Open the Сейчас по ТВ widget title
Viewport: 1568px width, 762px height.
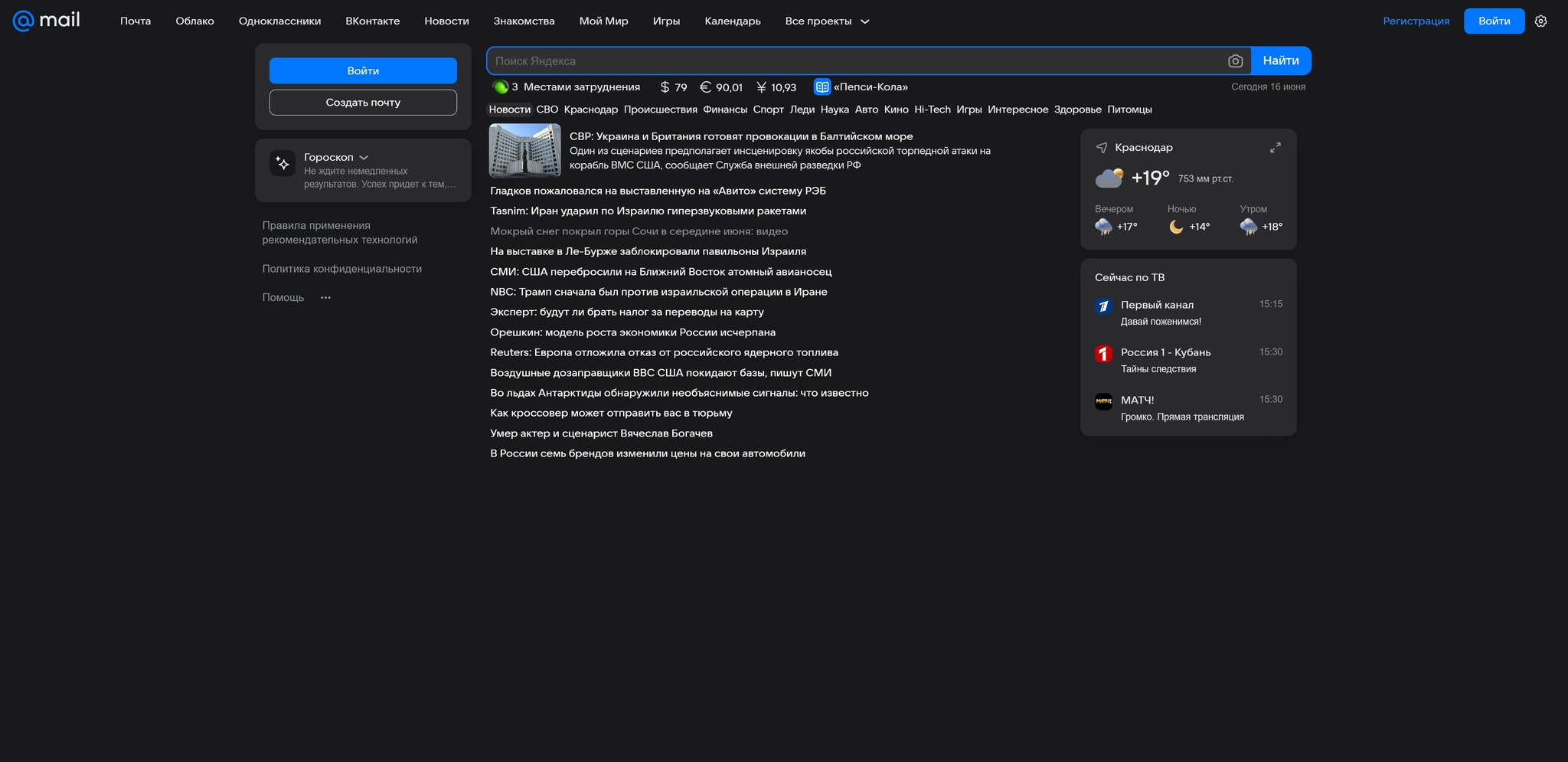(1129, 277)
